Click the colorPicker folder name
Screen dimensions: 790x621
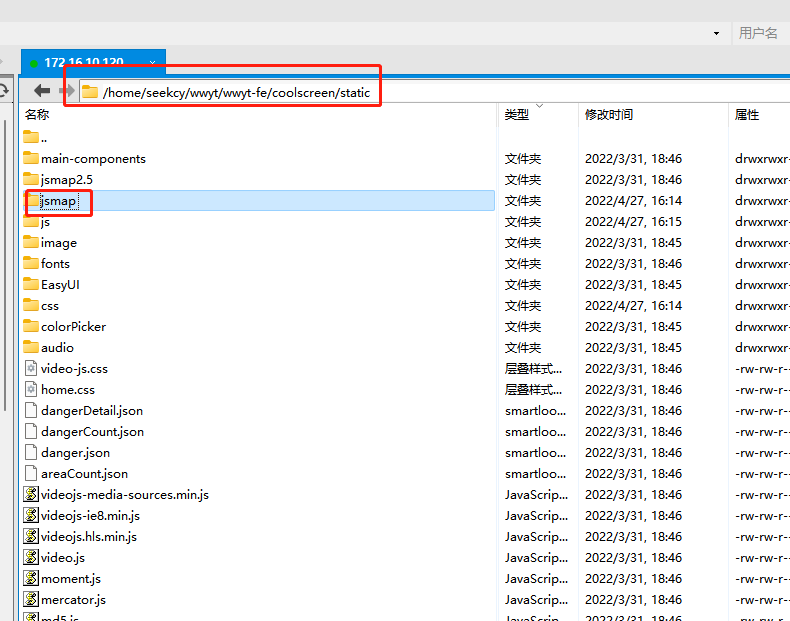point(74,326)
